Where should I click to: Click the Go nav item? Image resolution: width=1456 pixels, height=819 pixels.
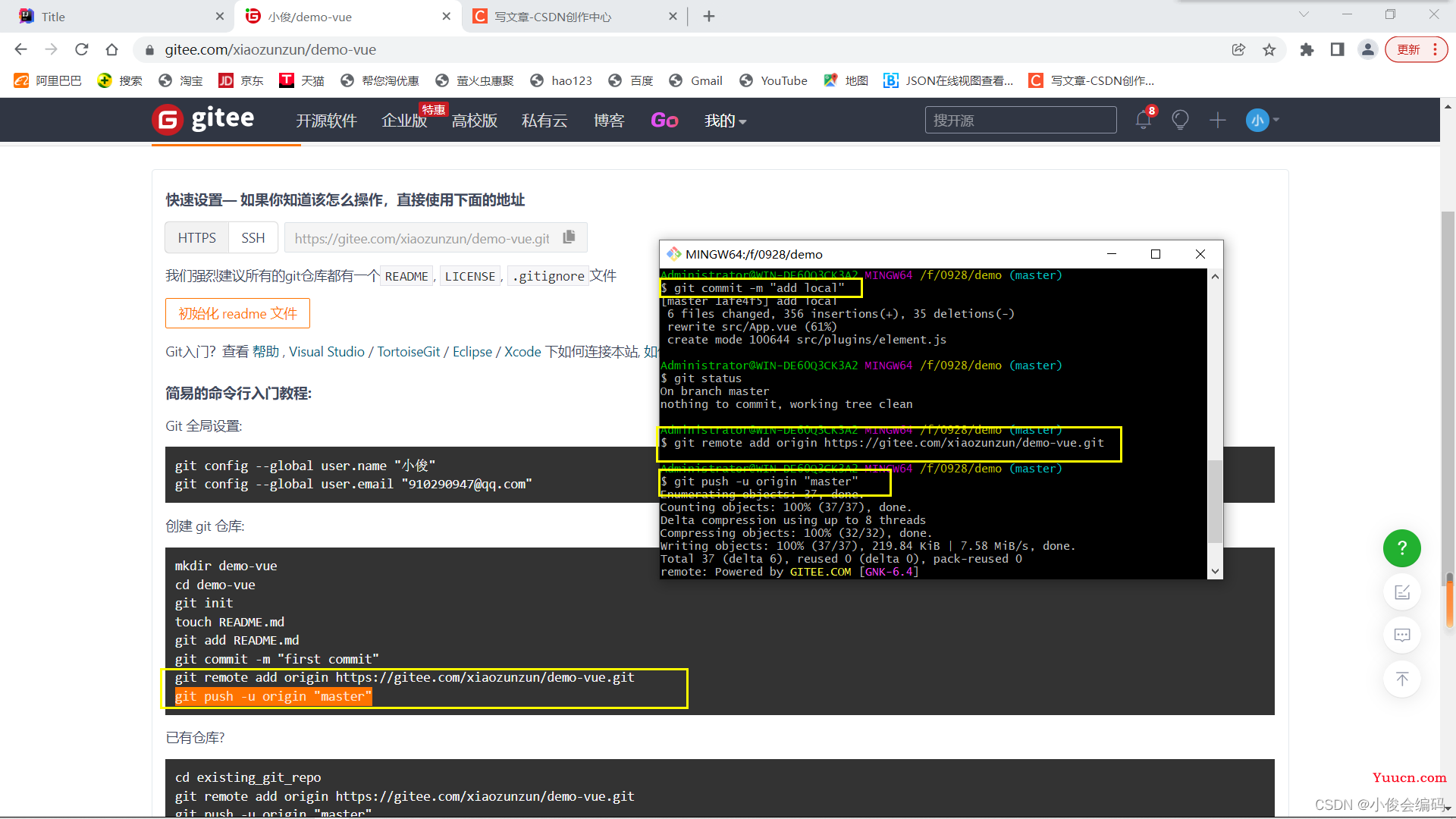point(664,121)
